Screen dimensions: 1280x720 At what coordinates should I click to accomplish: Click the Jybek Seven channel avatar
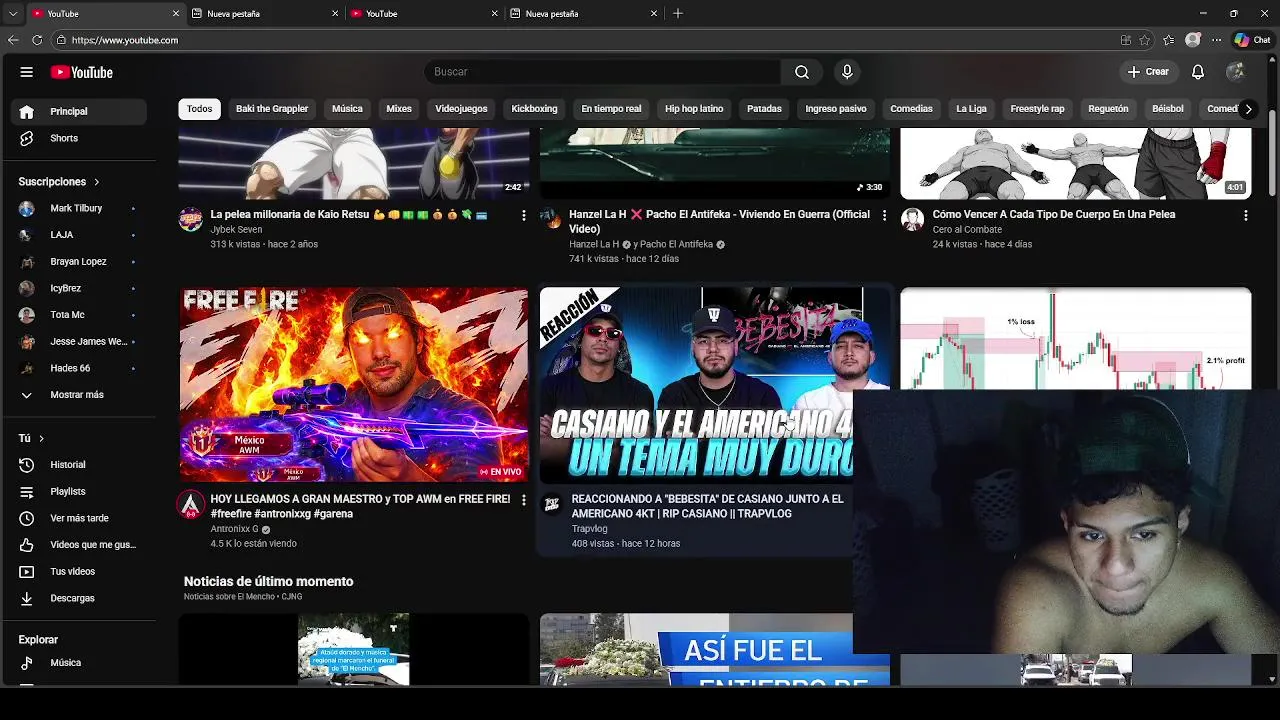tap(191, 220)
